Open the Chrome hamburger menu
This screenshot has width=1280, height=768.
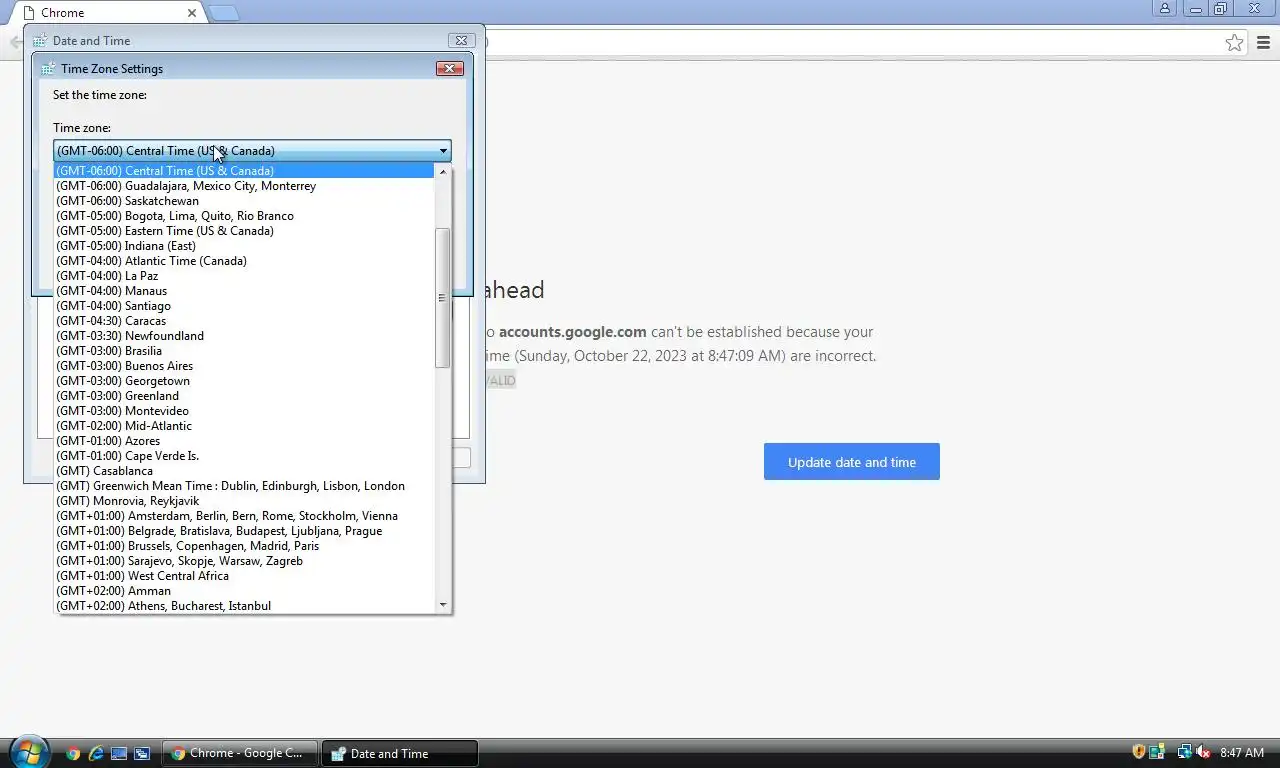coord(1263,42)
